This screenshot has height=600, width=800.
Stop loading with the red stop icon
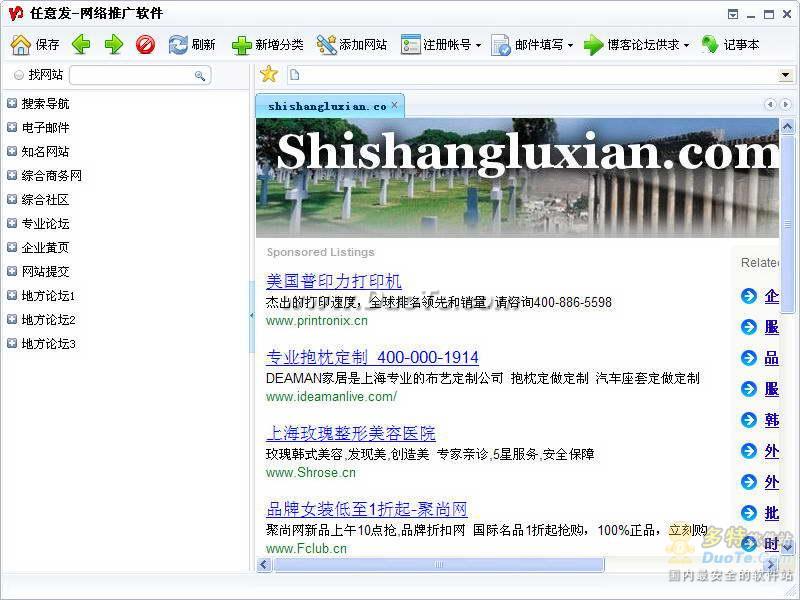[145, 44]
